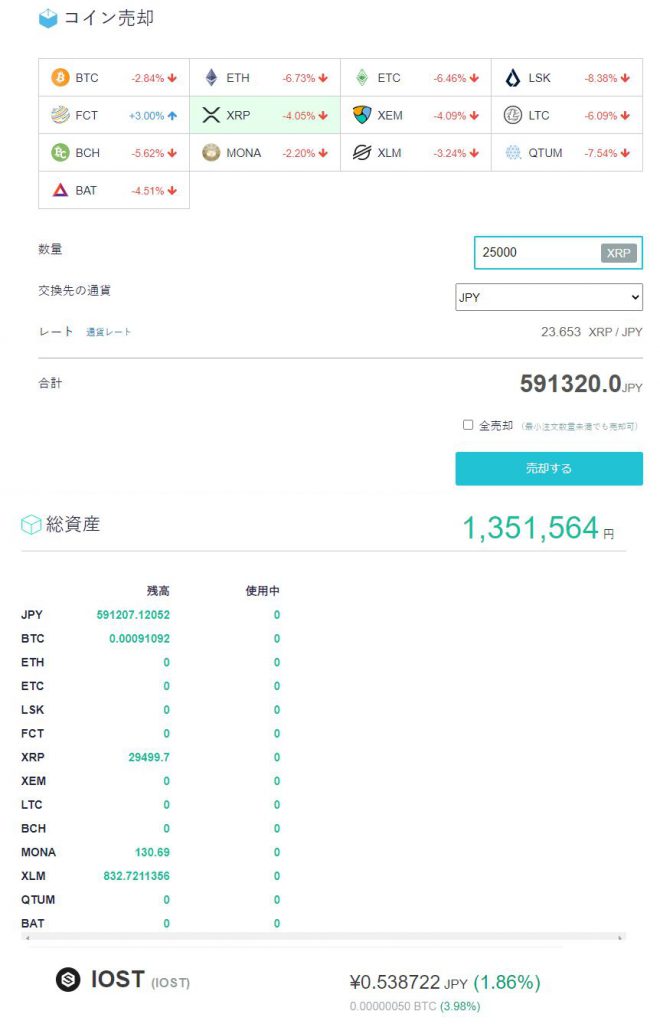Open the 通貨レート rate link
Viewport: 660px width, 1024px height.
tap(108, 332)
